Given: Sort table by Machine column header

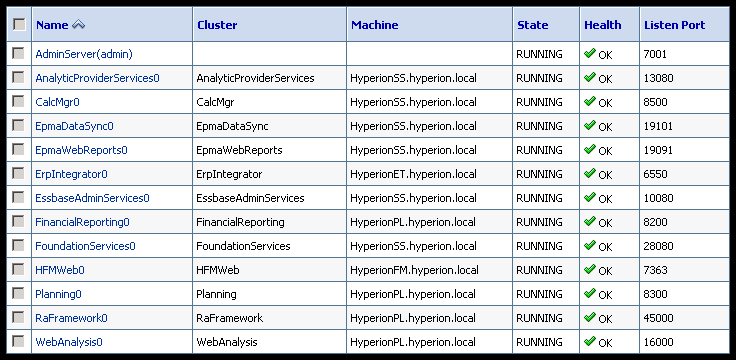Looking at the screenshot, I should click(x=375, y=25).
